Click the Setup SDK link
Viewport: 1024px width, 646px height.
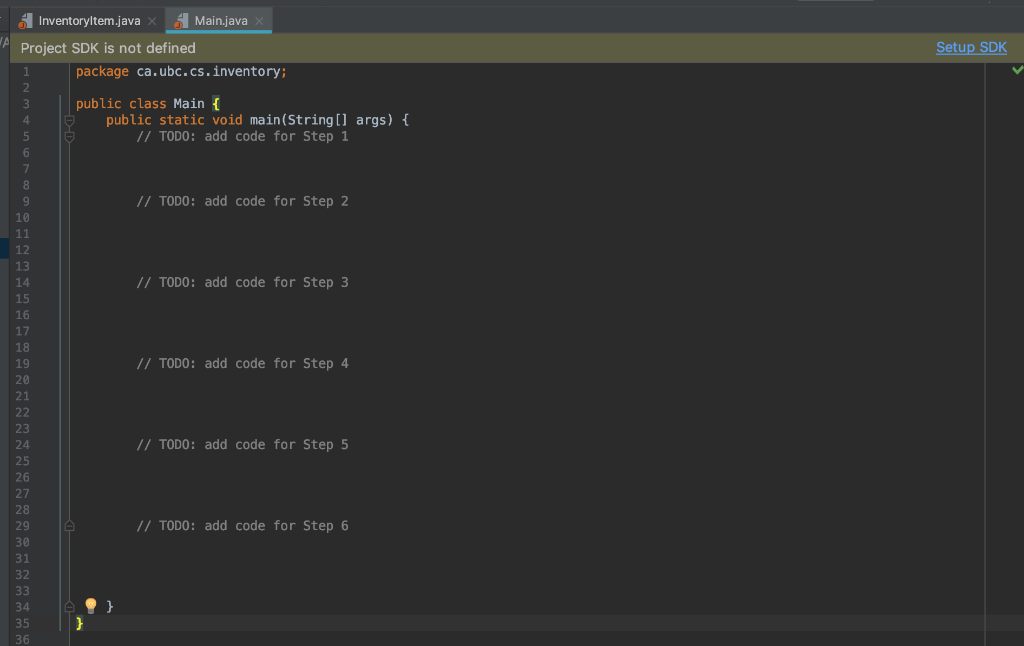pyautogui.click(x=971, y=48)
